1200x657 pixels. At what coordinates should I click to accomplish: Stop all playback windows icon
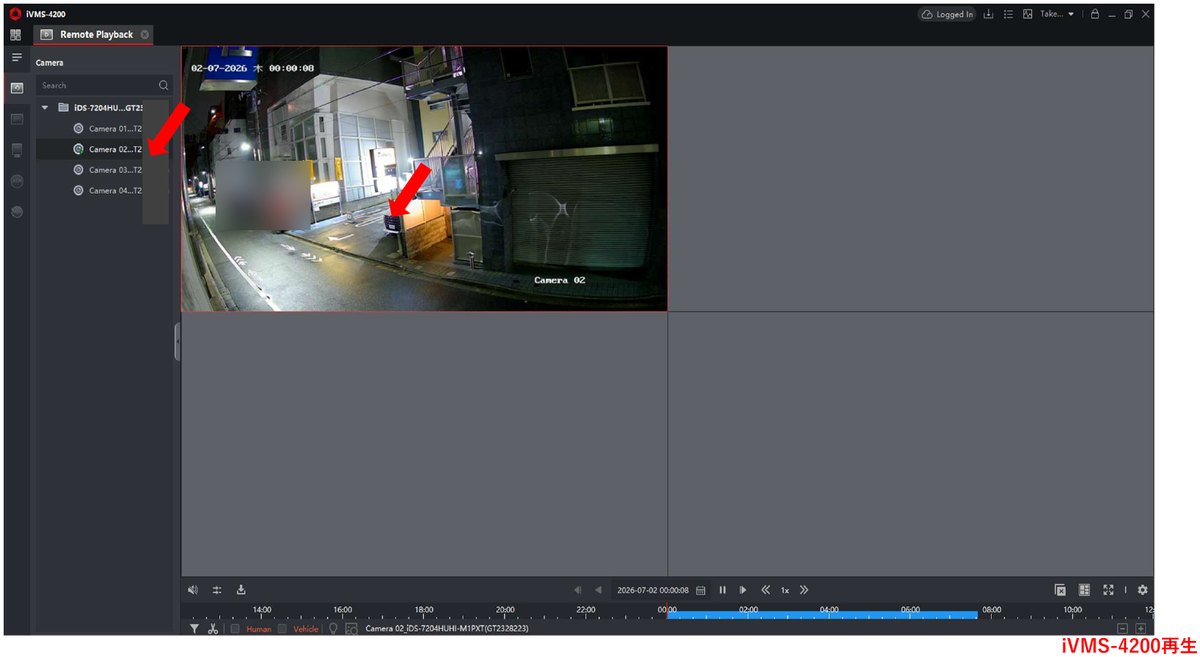point(1060,590)
